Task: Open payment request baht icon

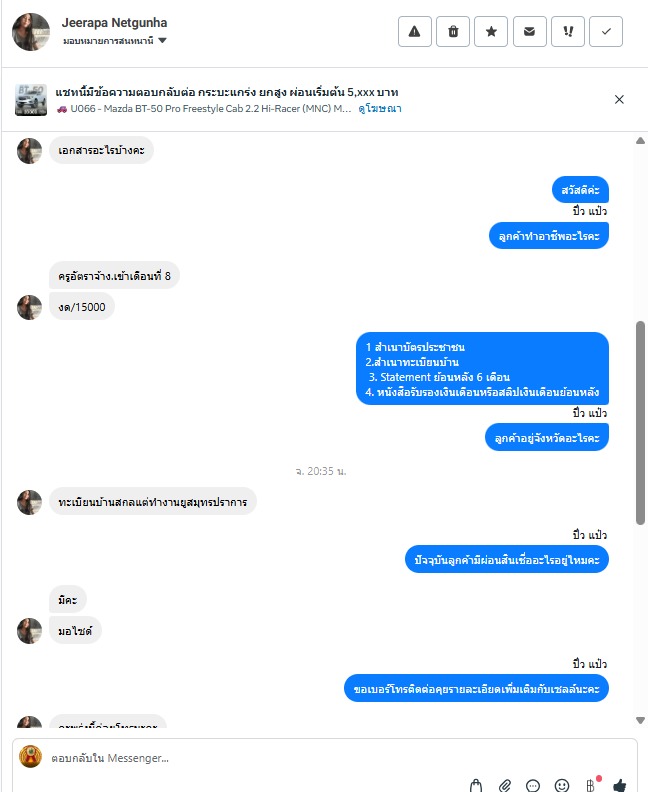Action: 591,785
